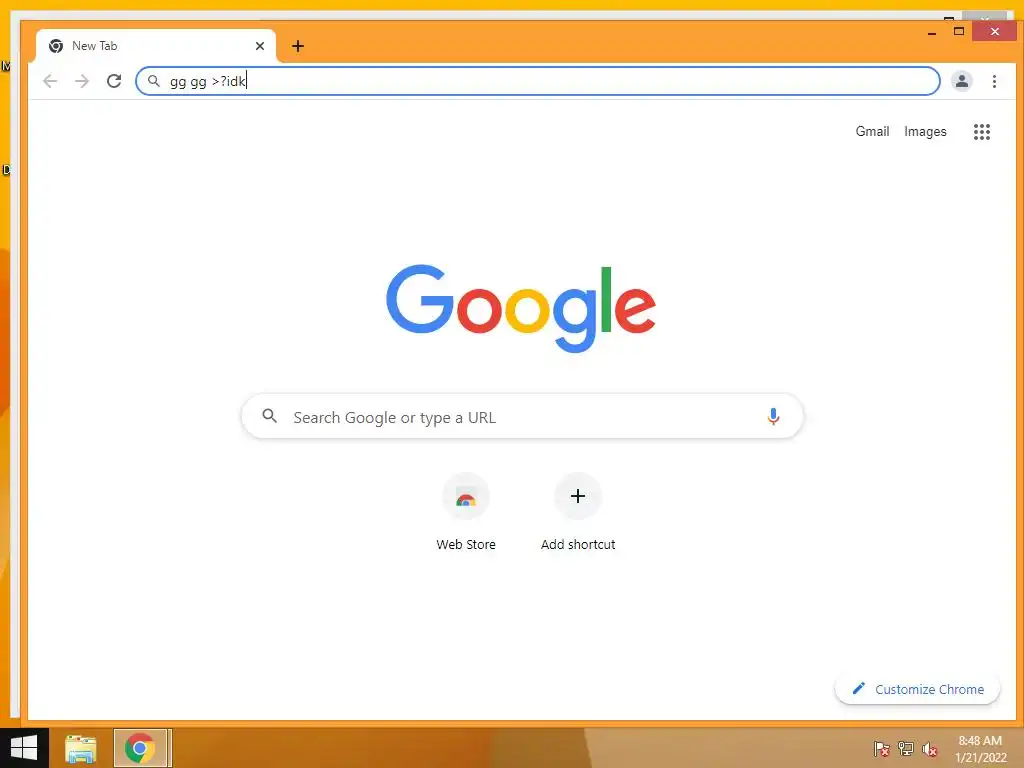Open the Action Center flag icon

[x=882, y=748]
